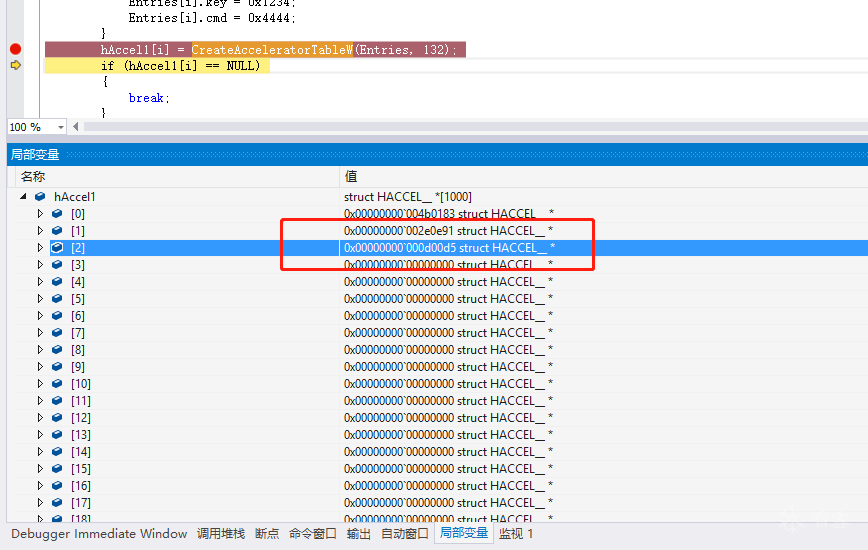Screen dimensions: 868x550
Task: Expand the [10] array element
Action: 40,383
